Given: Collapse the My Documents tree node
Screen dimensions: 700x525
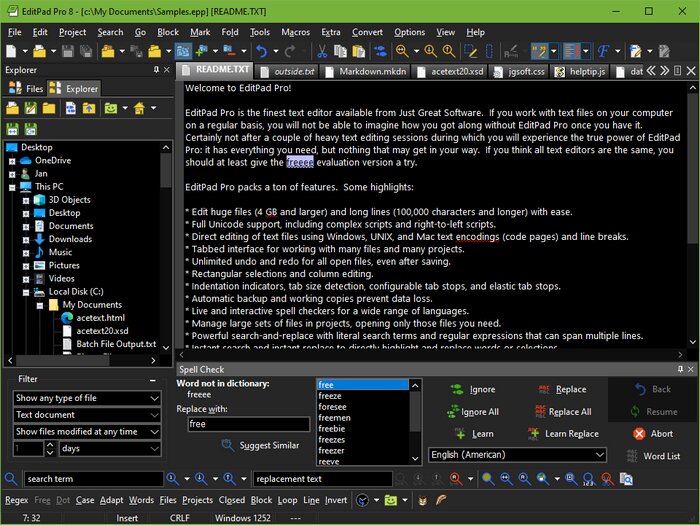Looking at the screenshot, I should click(x=40, y=306).
